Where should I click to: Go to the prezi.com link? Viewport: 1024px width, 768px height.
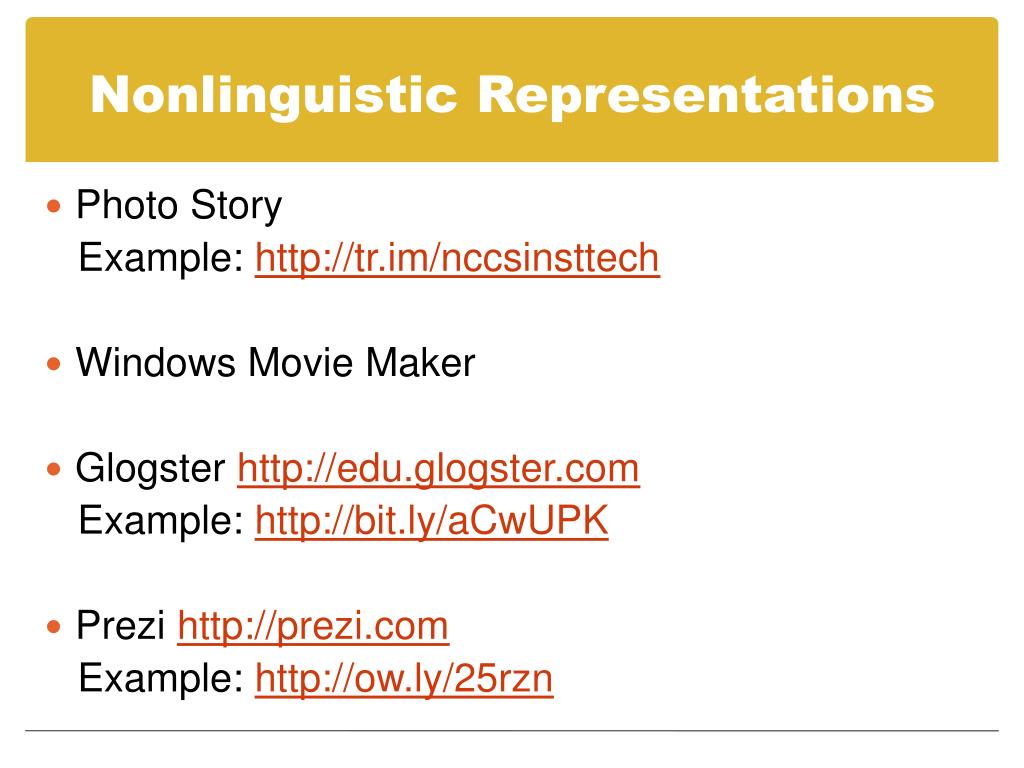click(x=313, y=627)
